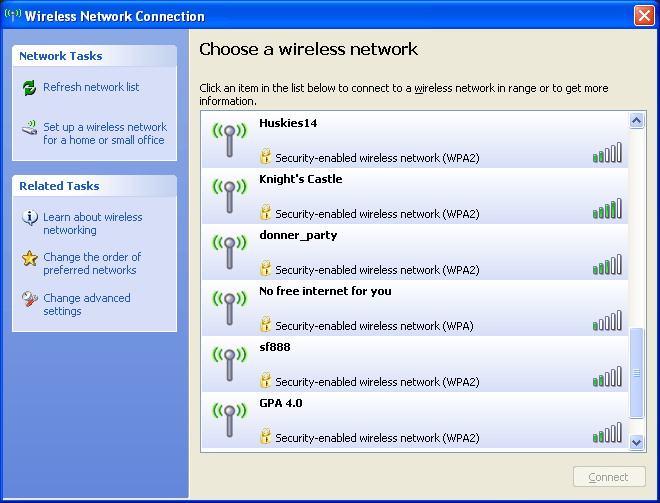This screenshot has width=660, height=503.
Task: Click WPA2 security text under Huskies14
Action: pos(377,158)
